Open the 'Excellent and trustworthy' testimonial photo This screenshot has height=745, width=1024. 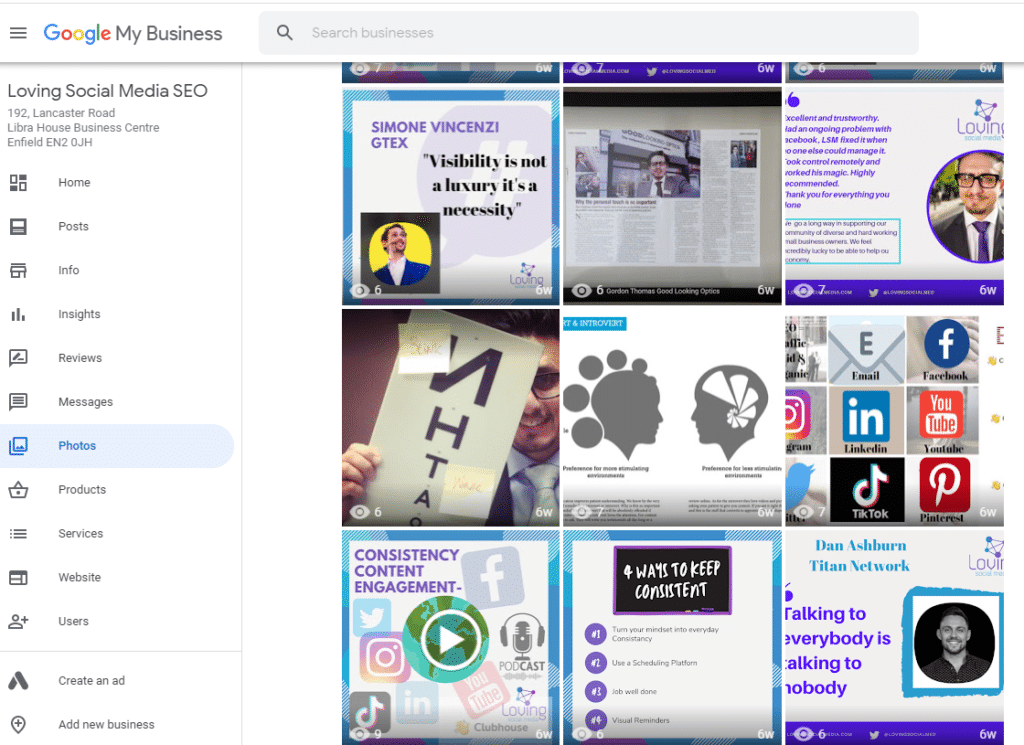click(x=894, y=197)
